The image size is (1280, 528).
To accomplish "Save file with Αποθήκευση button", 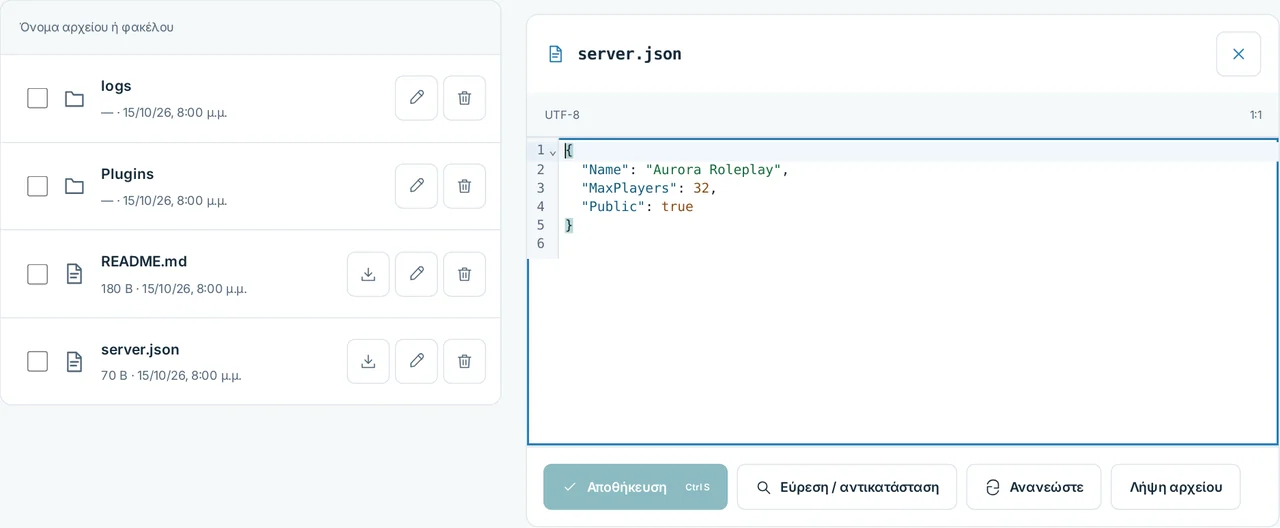I will (635, 487).
